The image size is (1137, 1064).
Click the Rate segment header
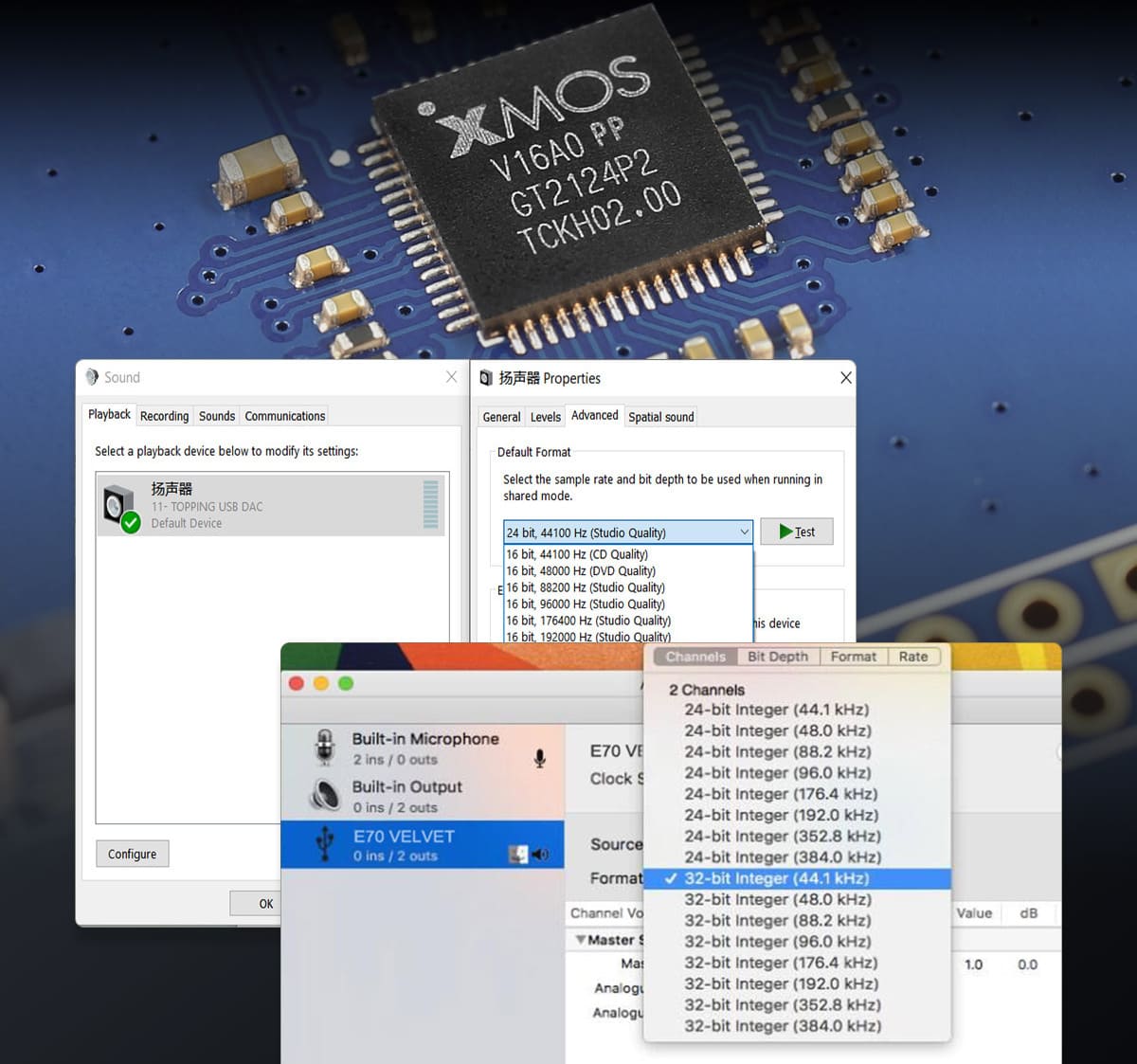pyautogui.click(x=913, y=657)
